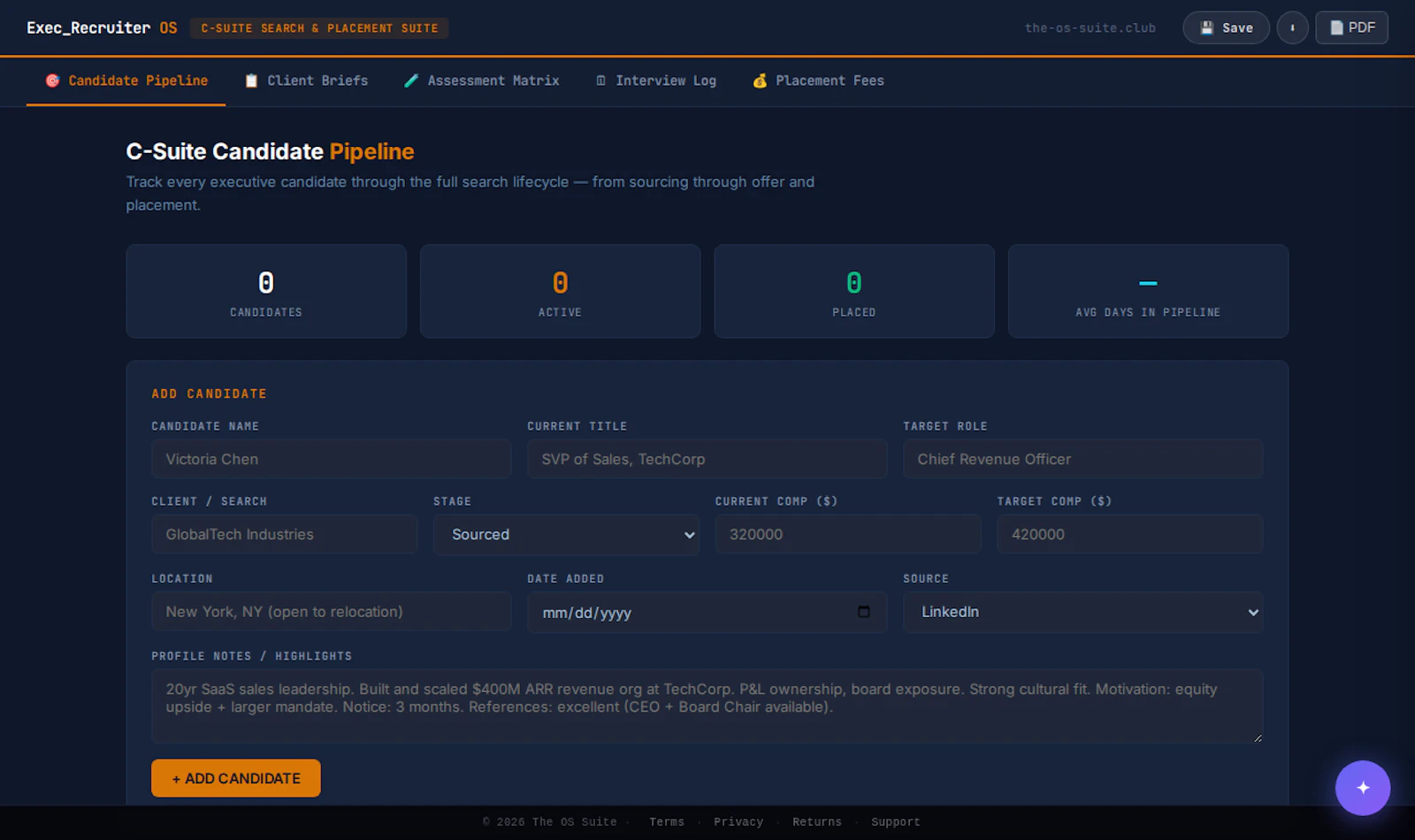Export using the PDF button

point(1351,27)
